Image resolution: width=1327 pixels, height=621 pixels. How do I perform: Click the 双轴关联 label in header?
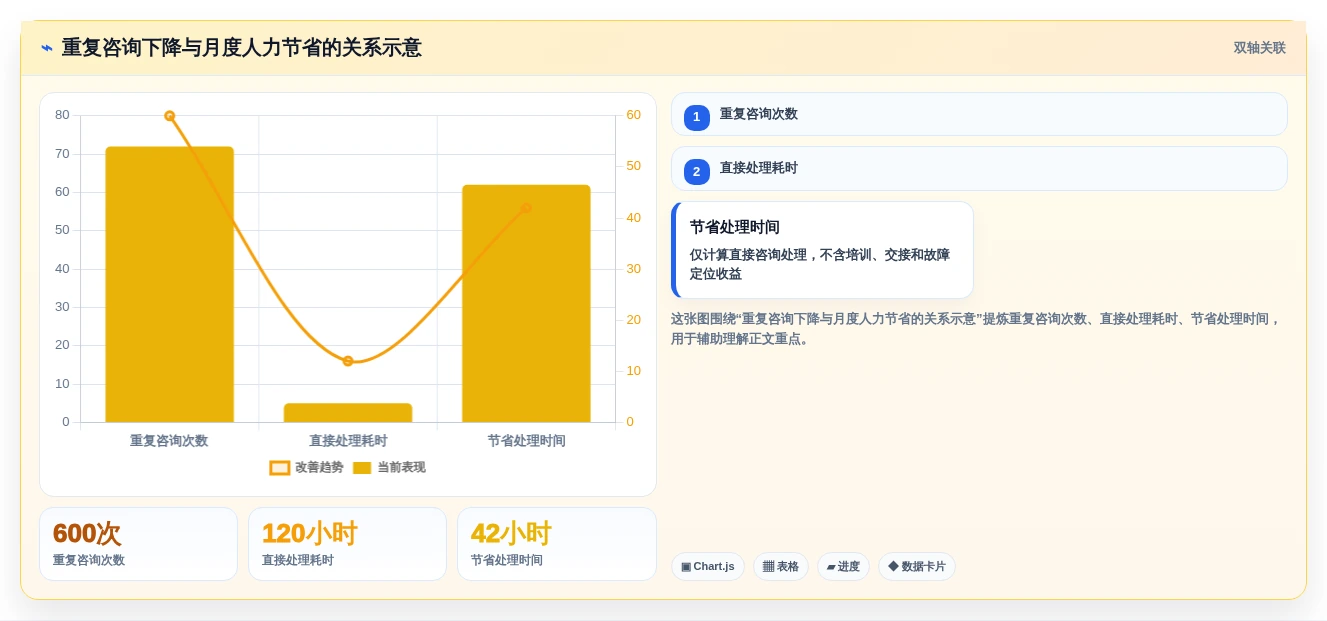(1259, 48)
